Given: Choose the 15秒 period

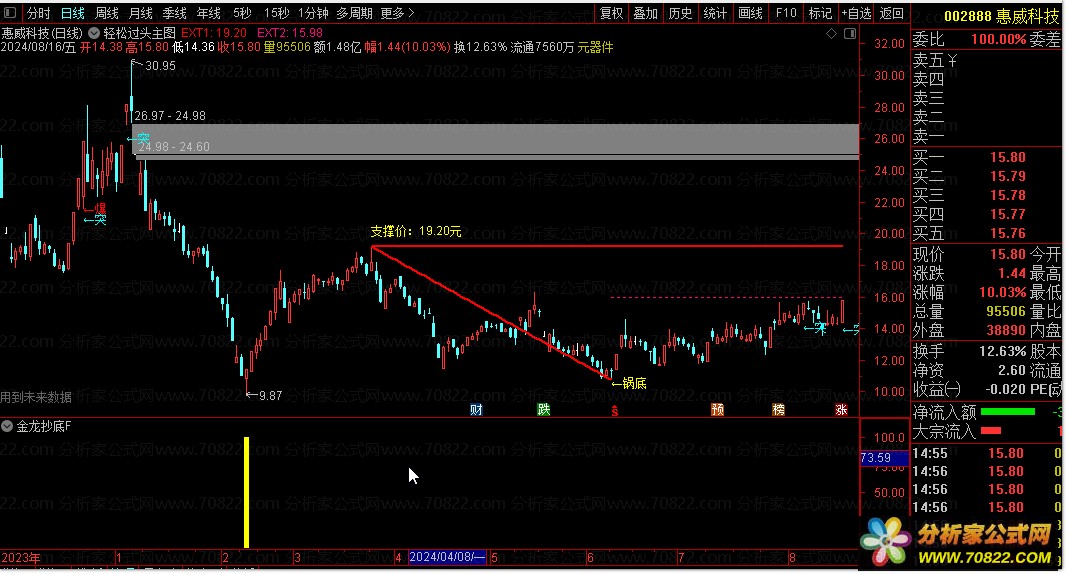Looking at the screenshot, I should [x=277, y=13].
